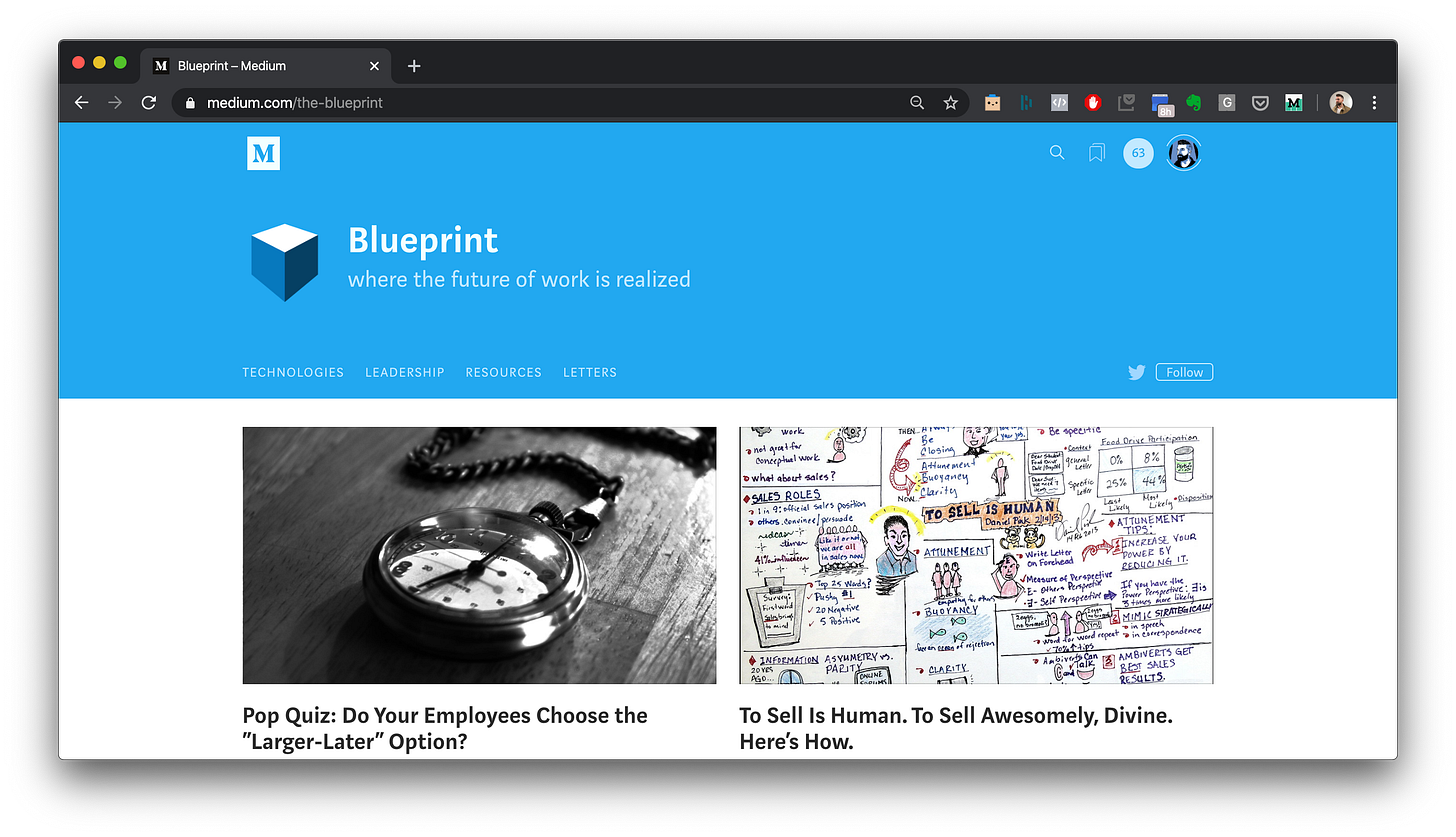Click the Blueprint publication title

pos(423,241)
